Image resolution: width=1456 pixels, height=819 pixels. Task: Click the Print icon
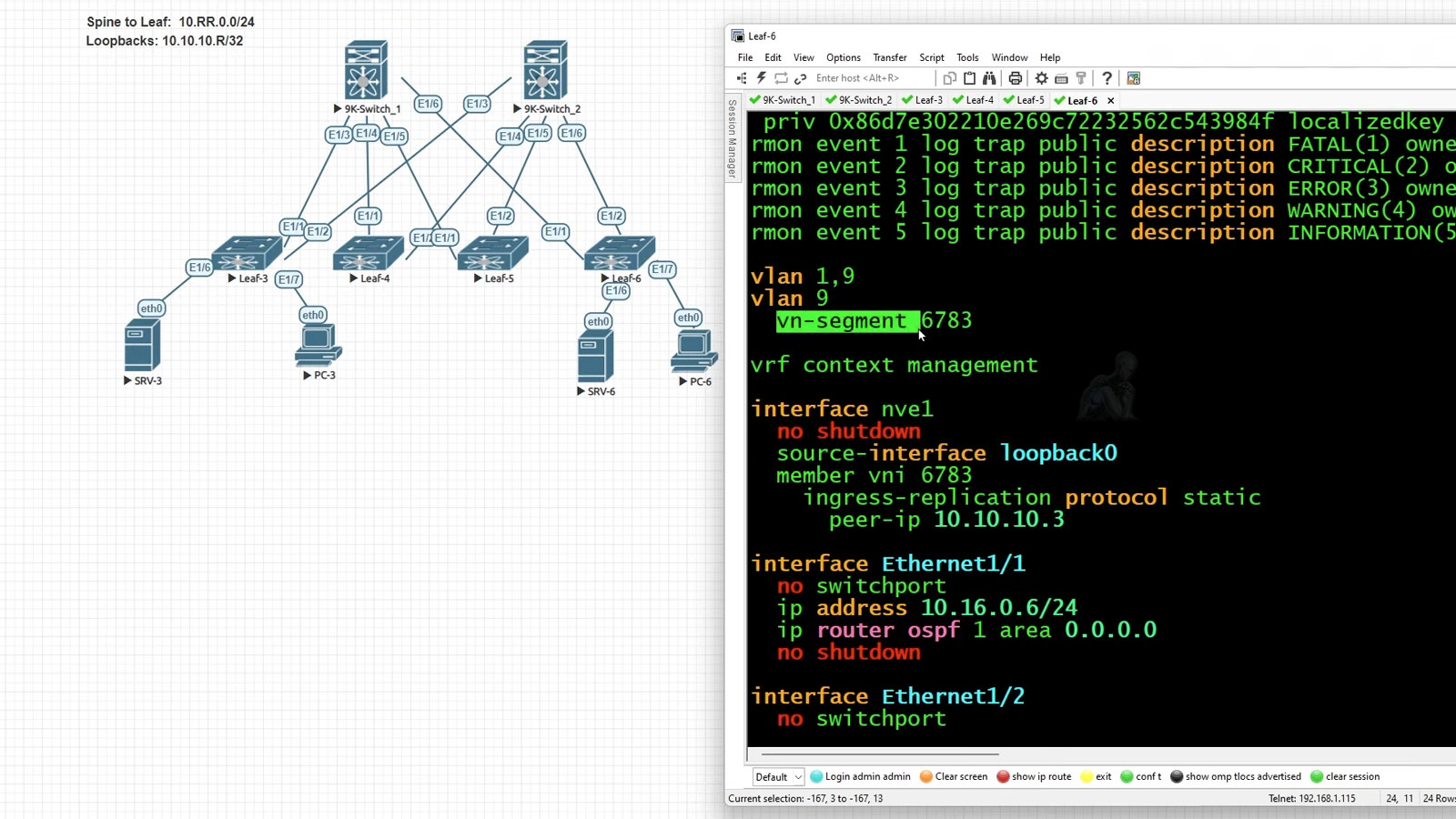(1016, 78)
